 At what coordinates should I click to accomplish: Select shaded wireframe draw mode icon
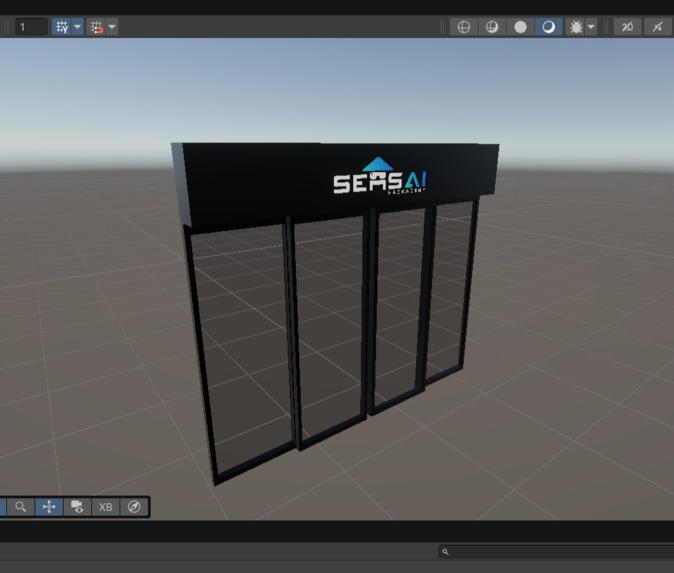492,27
